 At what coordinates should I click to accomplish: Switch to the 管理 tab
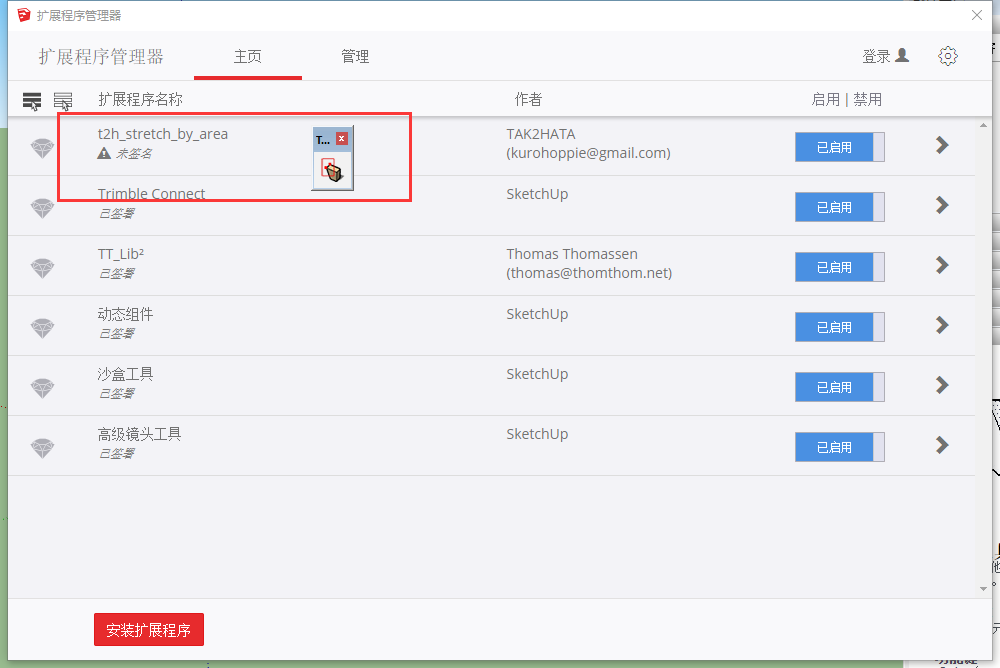[x=355, y=57]
